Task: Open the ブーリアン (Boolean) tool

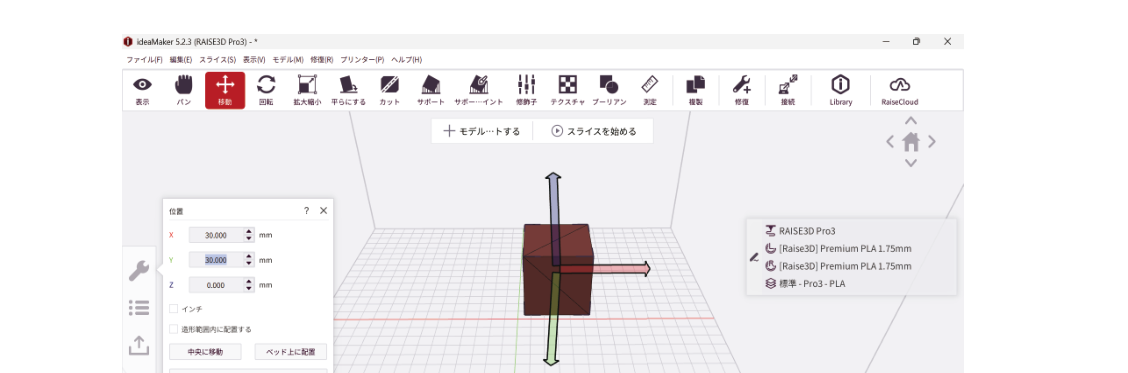Action: 609,91
